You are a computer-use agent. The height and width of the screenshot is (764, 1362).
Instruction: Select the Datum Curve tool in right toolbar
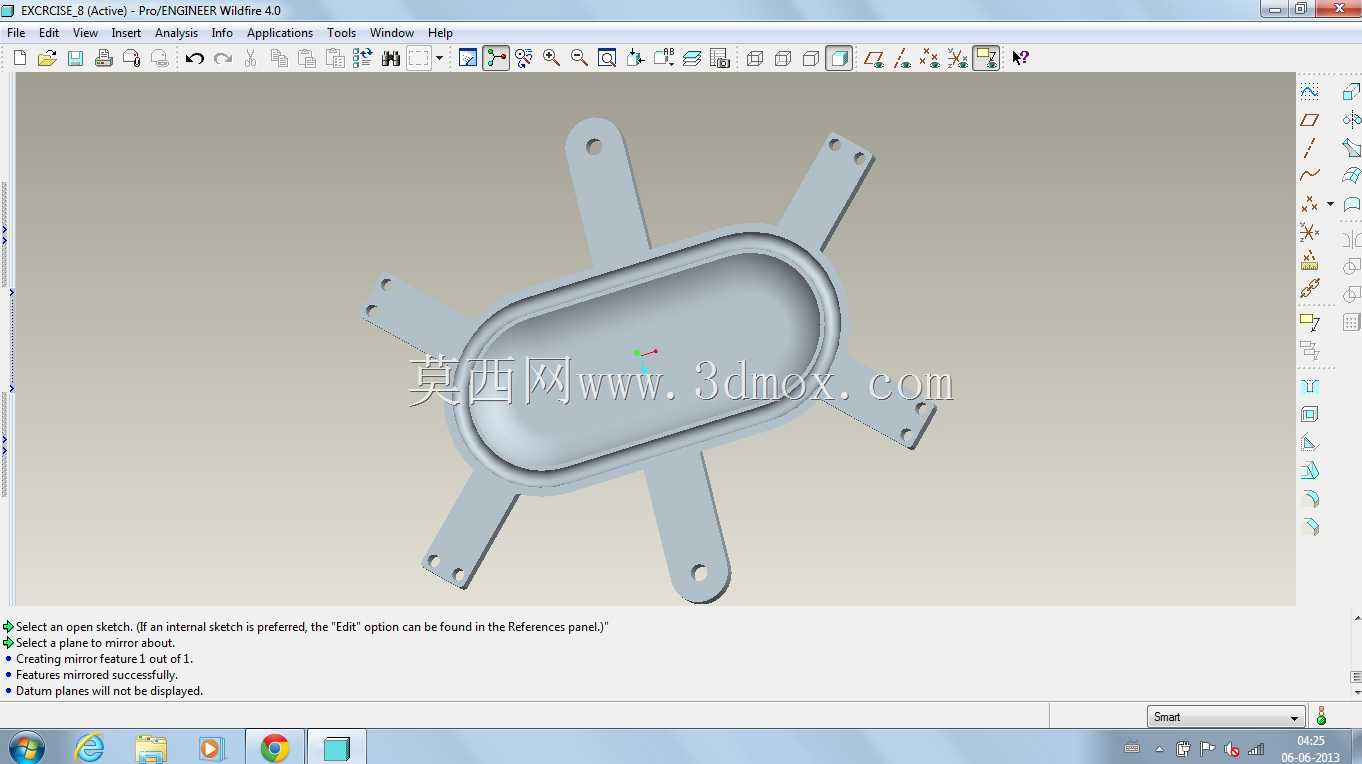1309,176
